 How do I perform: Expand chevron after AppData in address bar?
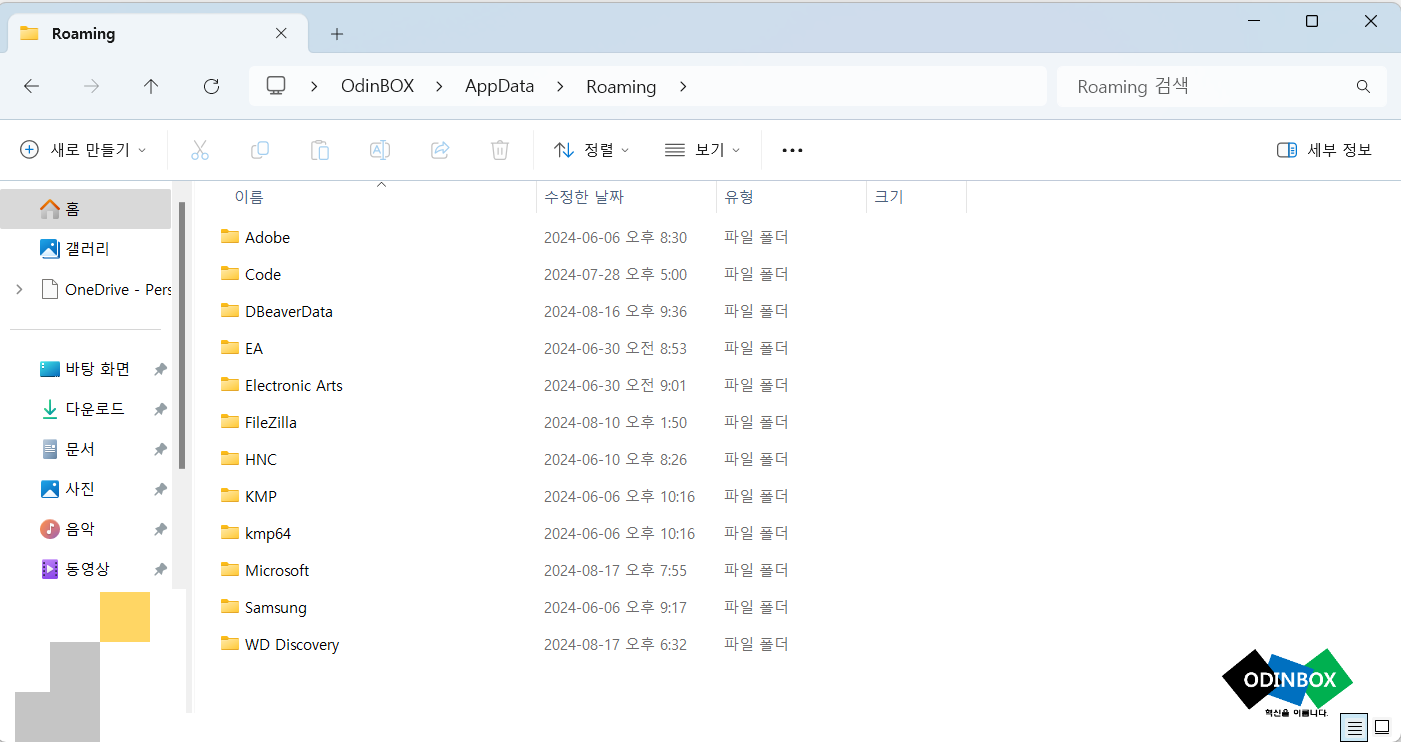pos(560,87)
